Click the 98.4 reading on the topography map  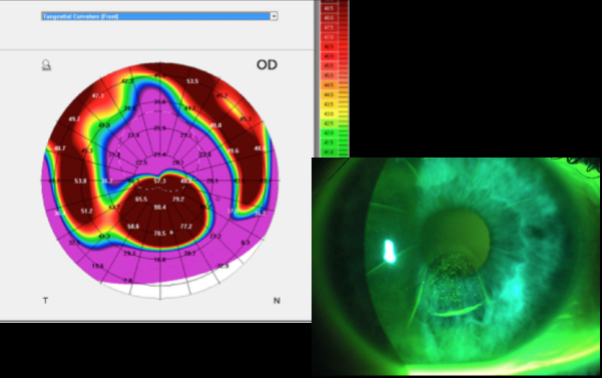click(x=160, y=207)
